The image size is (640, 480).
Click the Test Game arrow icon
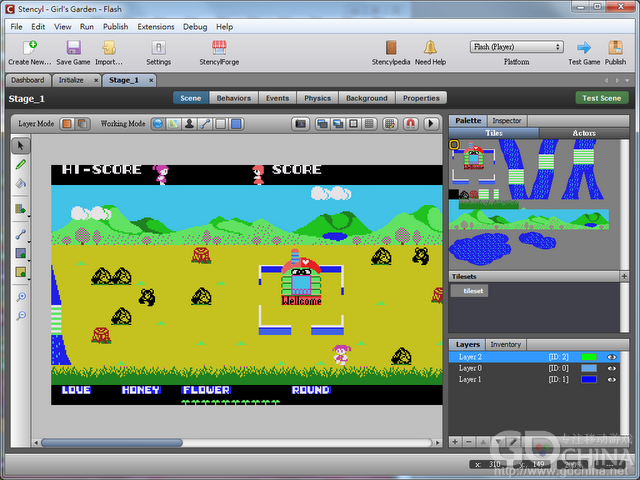[584, 47]
